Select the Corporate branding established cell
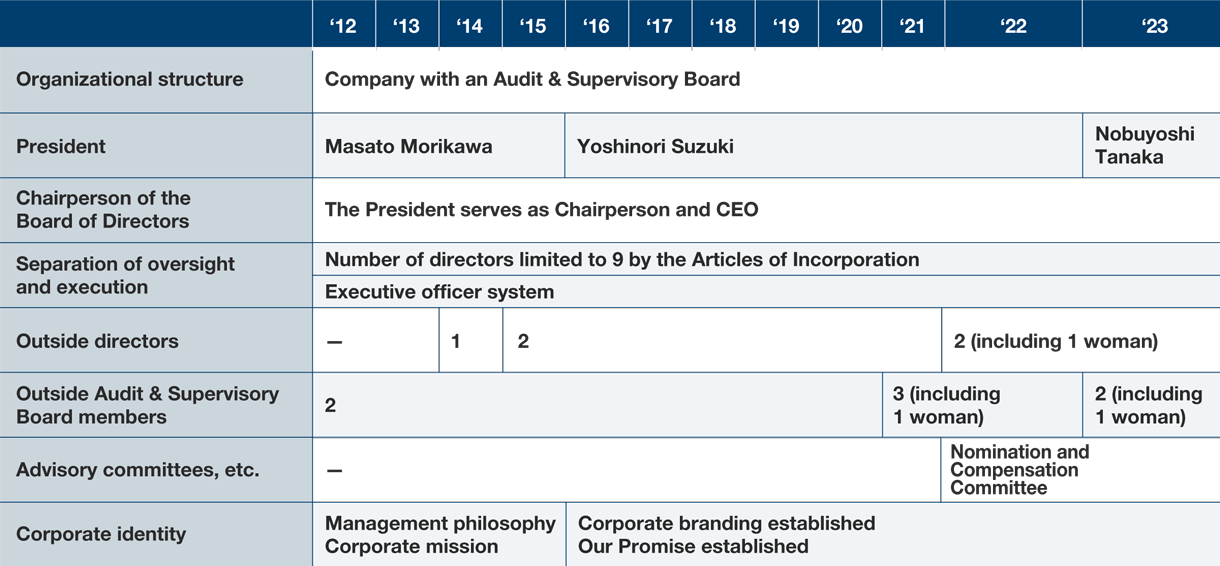This screenshot has width=1220, height=566. (x=893, y=534)
